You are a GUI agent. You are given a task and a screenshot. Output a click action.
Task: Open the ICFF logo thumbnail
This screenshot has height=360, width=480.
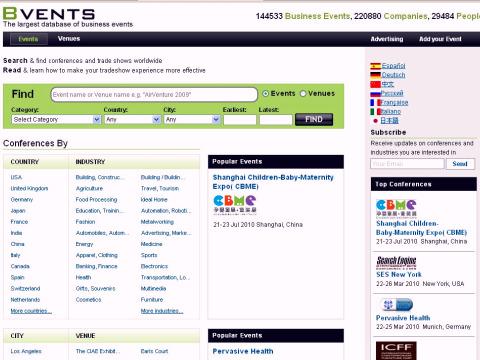[396, 351]
